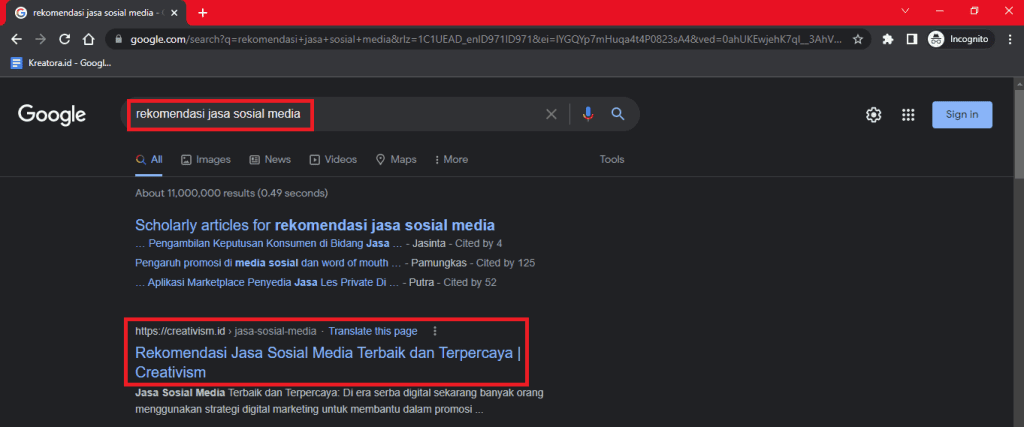The width and height of the screenshot is (1024, 427).
Task: Open Pengaruh promosi di media sosial article
Action: click(x=268, y=263)
